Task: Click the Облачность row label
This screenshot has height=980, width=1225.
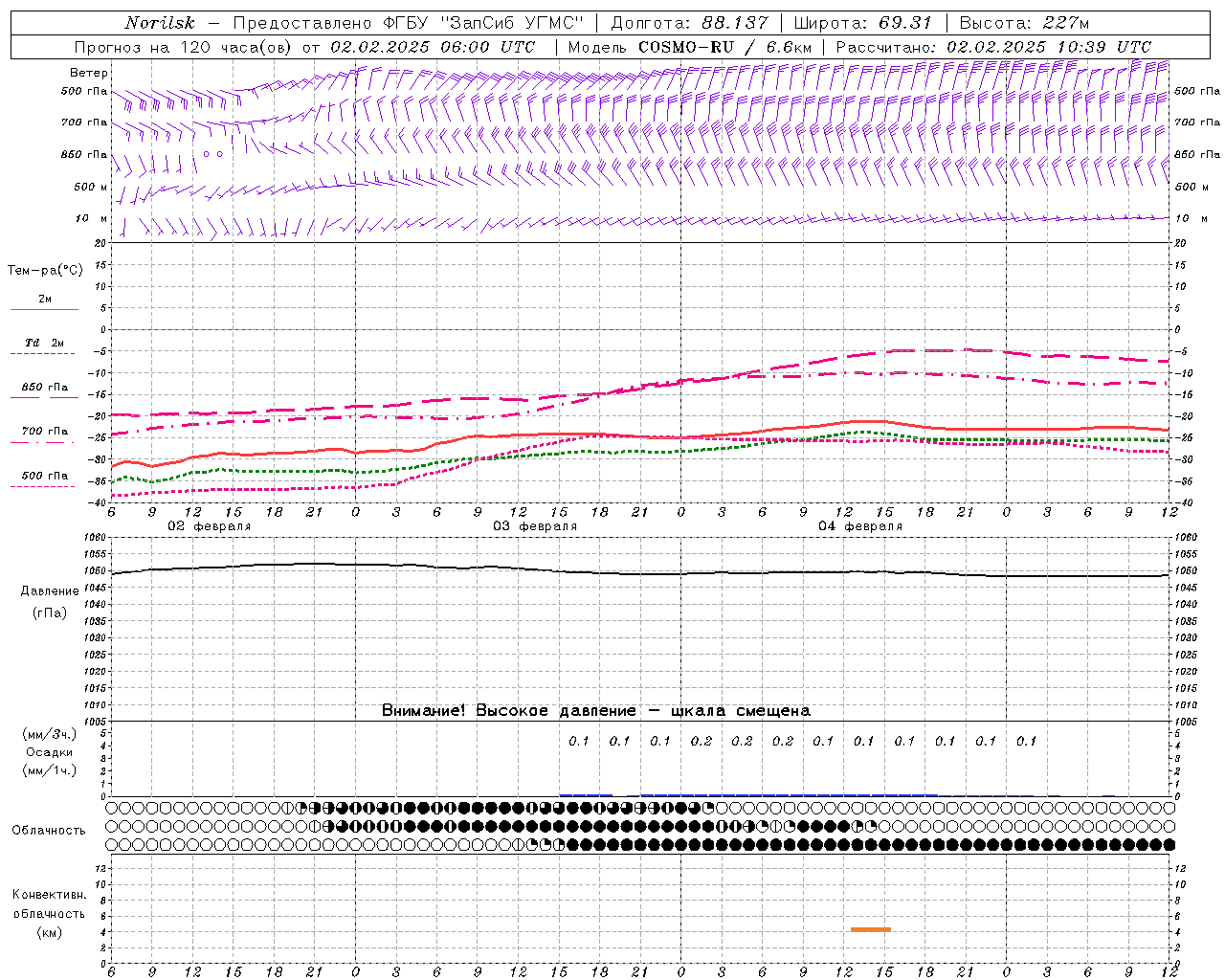Action: [49, 830]
